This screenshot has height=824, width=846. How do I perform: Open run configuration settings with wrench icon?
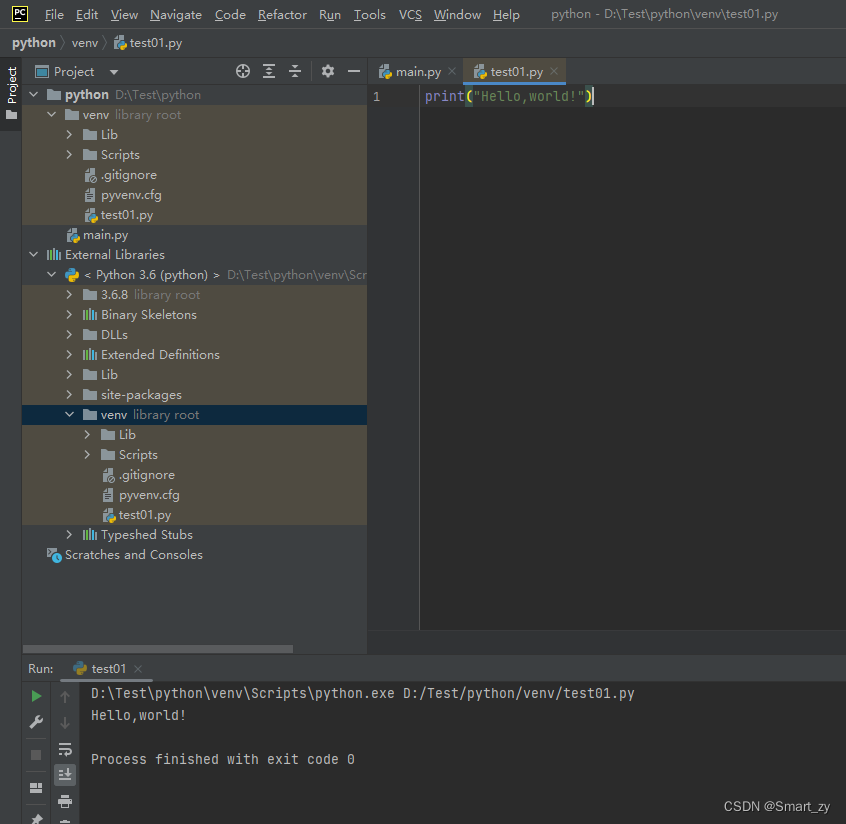click(x=35, y=722)
